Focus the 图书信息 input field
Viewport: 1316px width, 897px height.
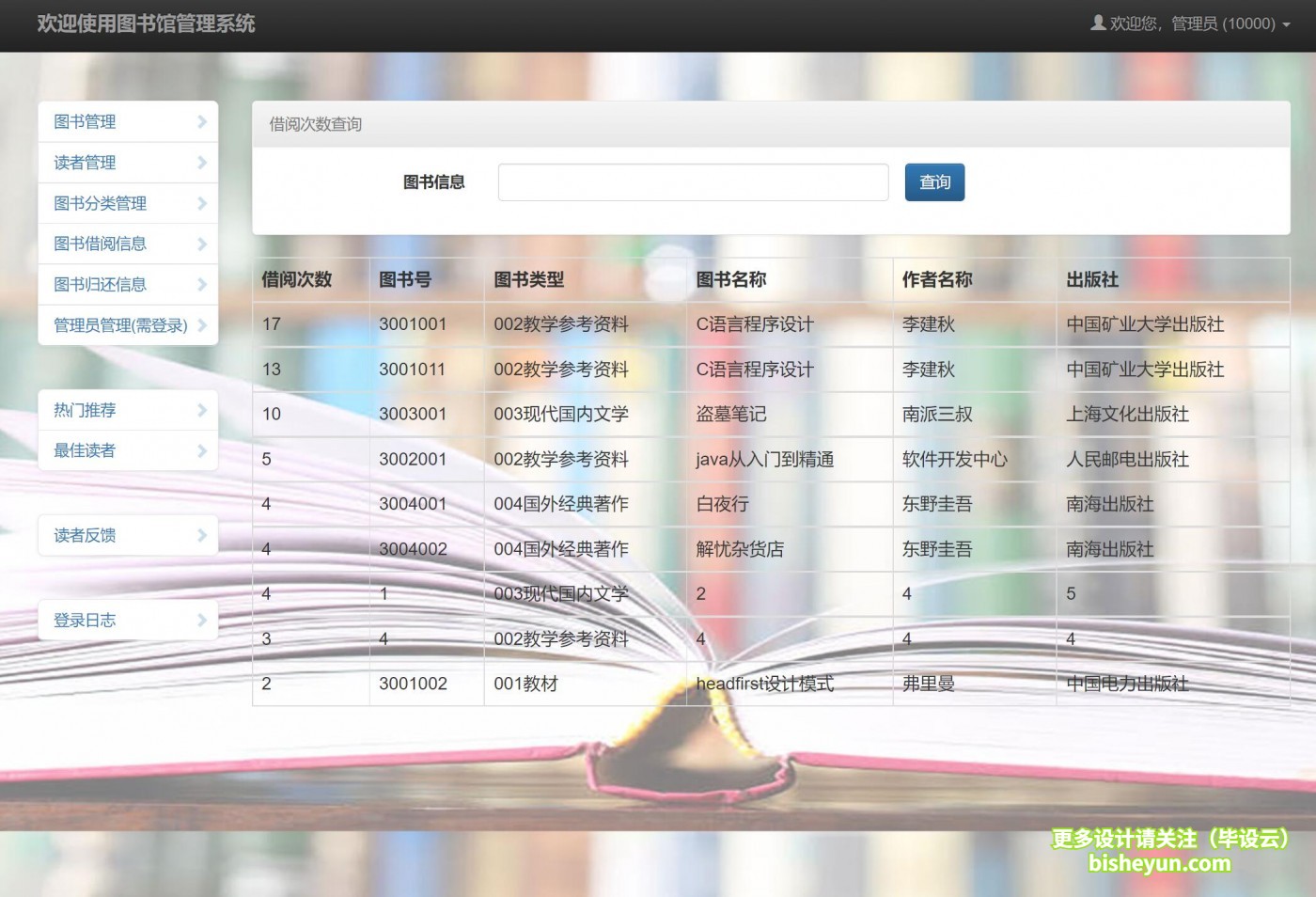(693, 182)
